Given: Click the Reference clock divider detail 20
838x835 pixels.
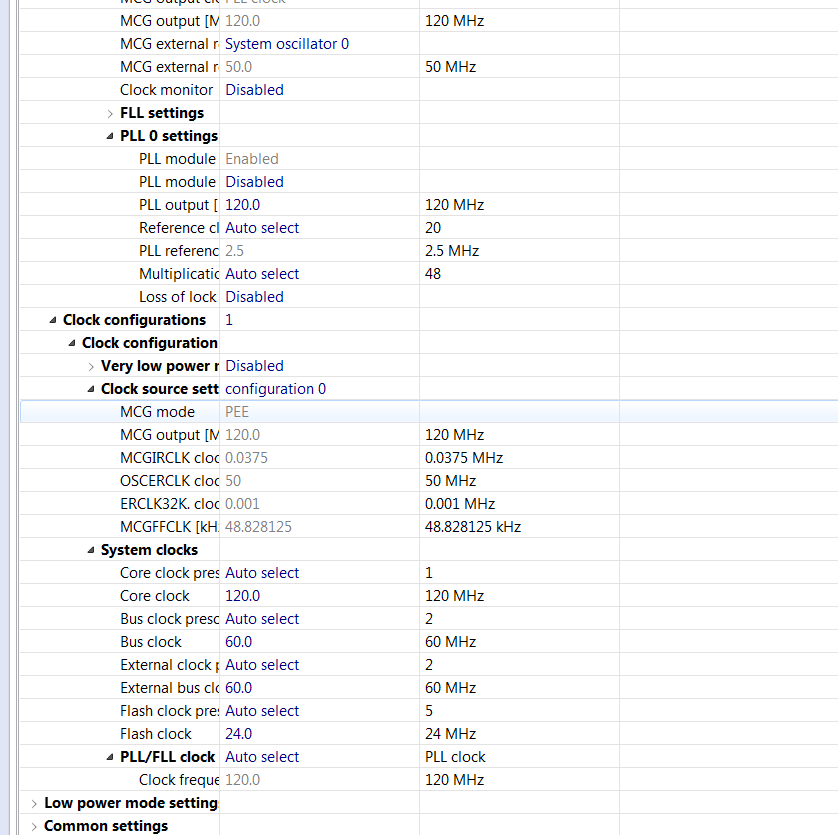Looking at the screenshot, I should [x=433, y=228].
